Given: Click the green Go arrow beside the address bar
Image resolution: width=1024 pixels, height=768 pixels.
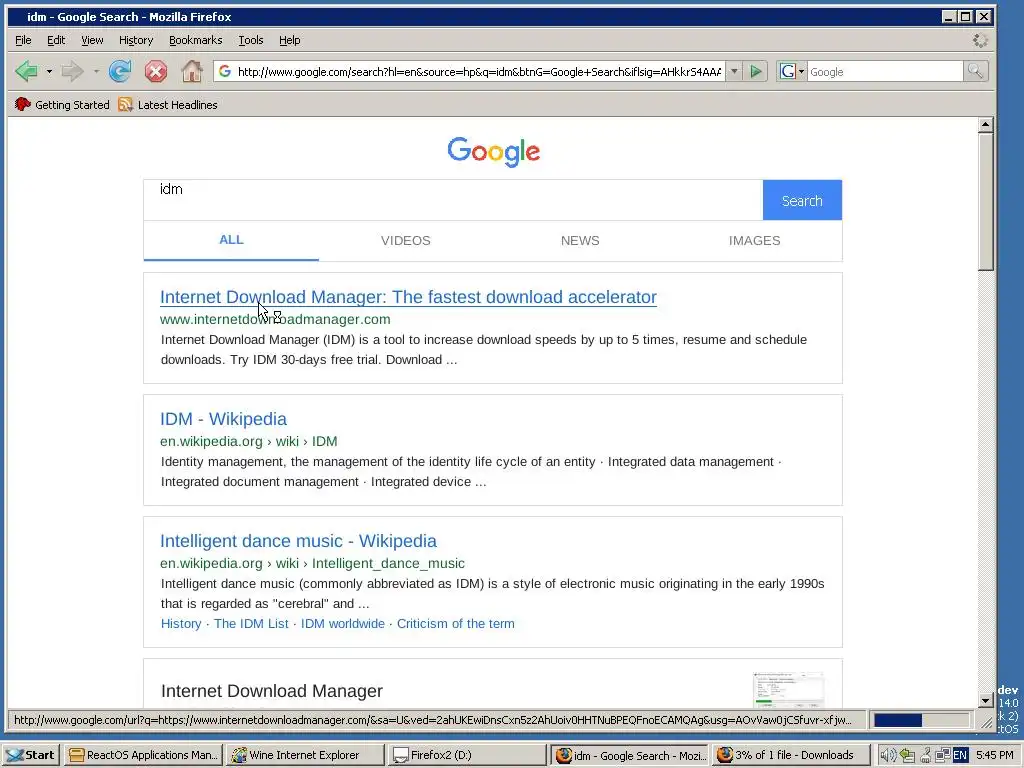Looking at the screenshot, I should coord(756,71).
